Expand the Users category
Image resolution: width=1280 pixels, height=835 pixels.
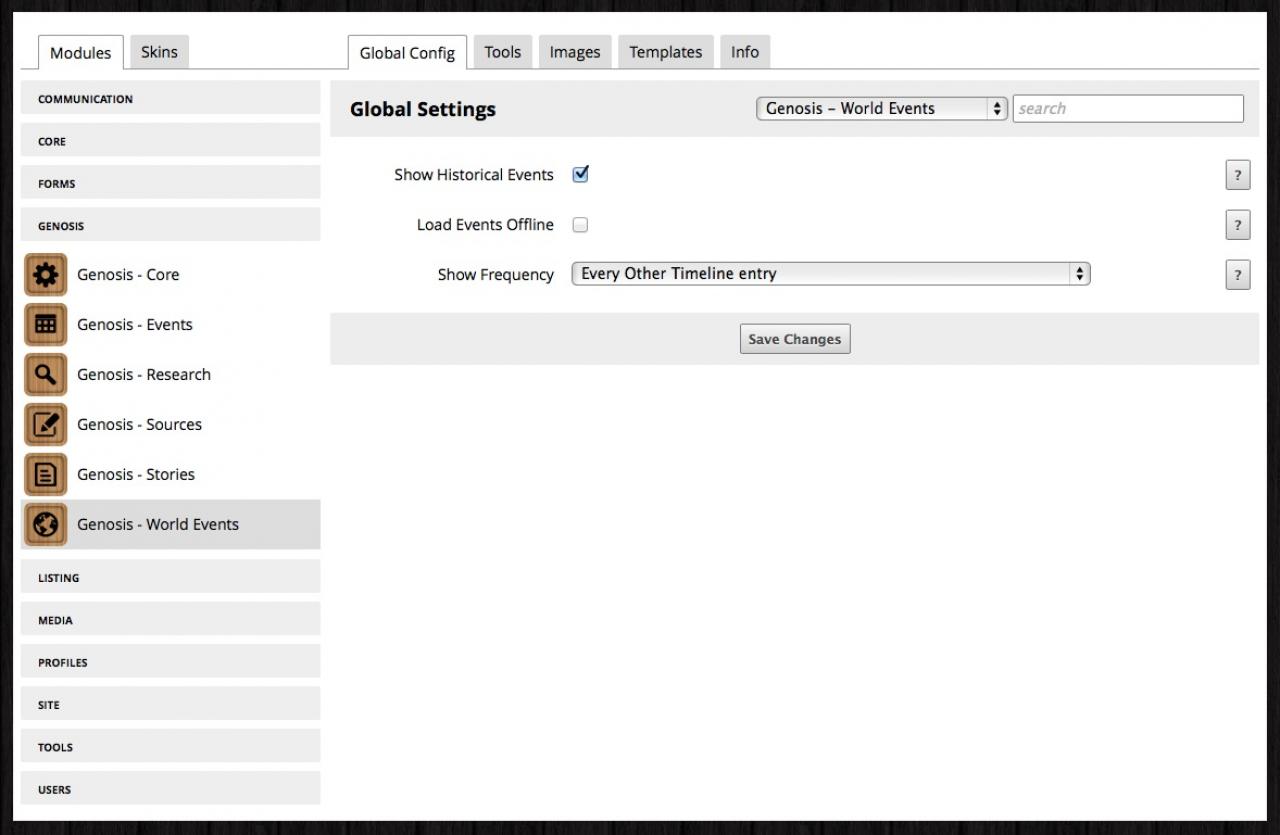pos(170,789)
